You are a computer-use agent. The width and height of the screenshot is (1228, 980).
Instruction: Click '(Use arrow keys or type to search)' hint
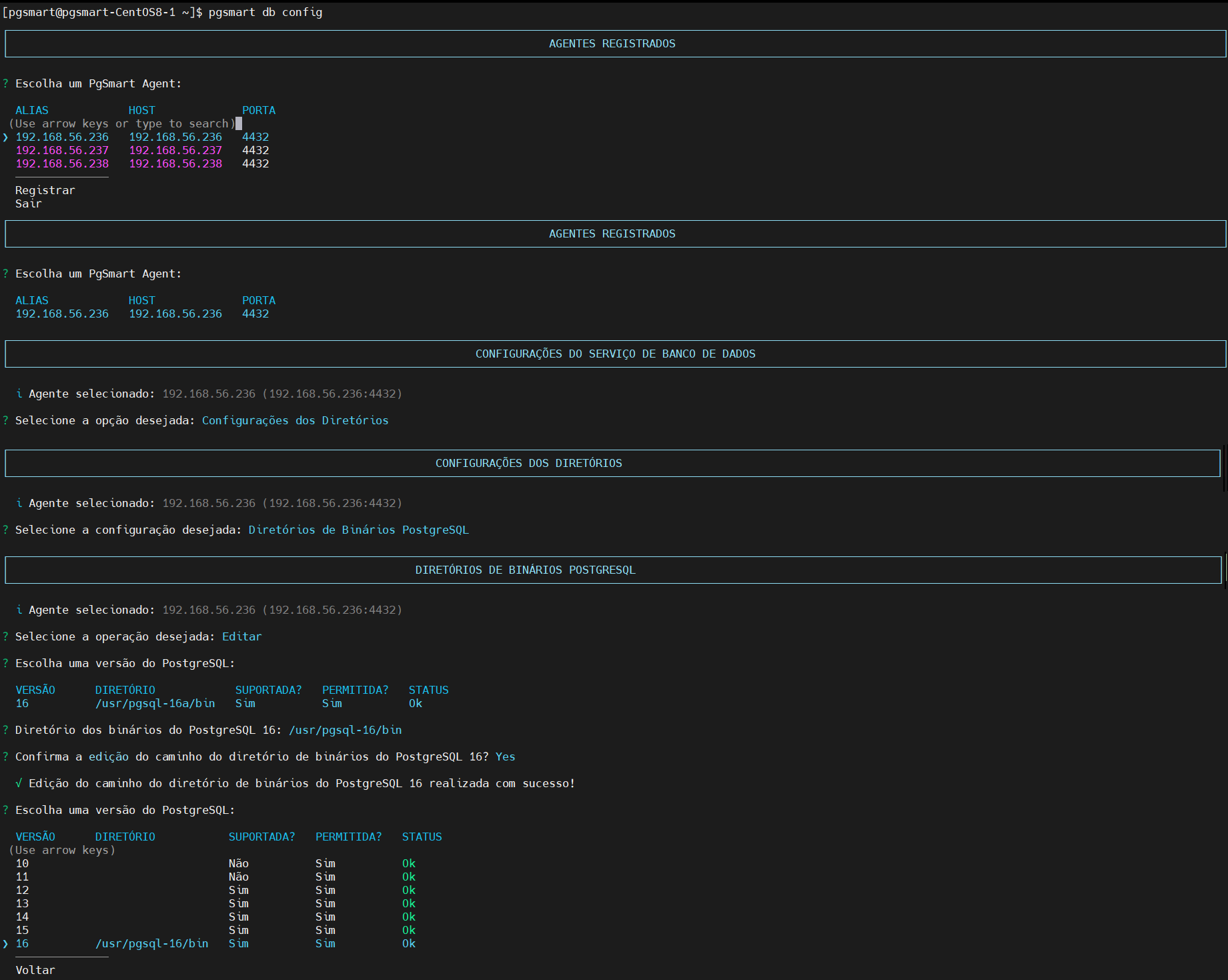pyautogui.click(x=122, y=123)
